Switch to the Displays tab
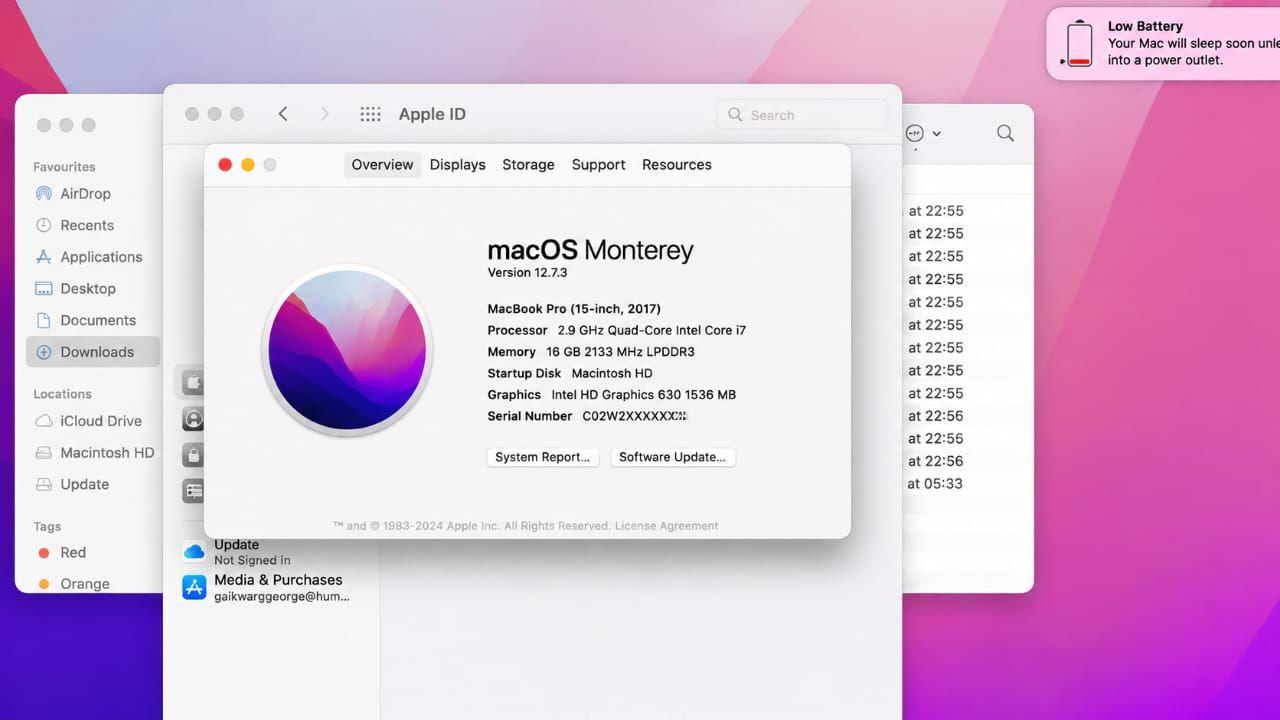Image resolution: width=1280 pixels, height=720 pixels. click(x=457, y=165)
